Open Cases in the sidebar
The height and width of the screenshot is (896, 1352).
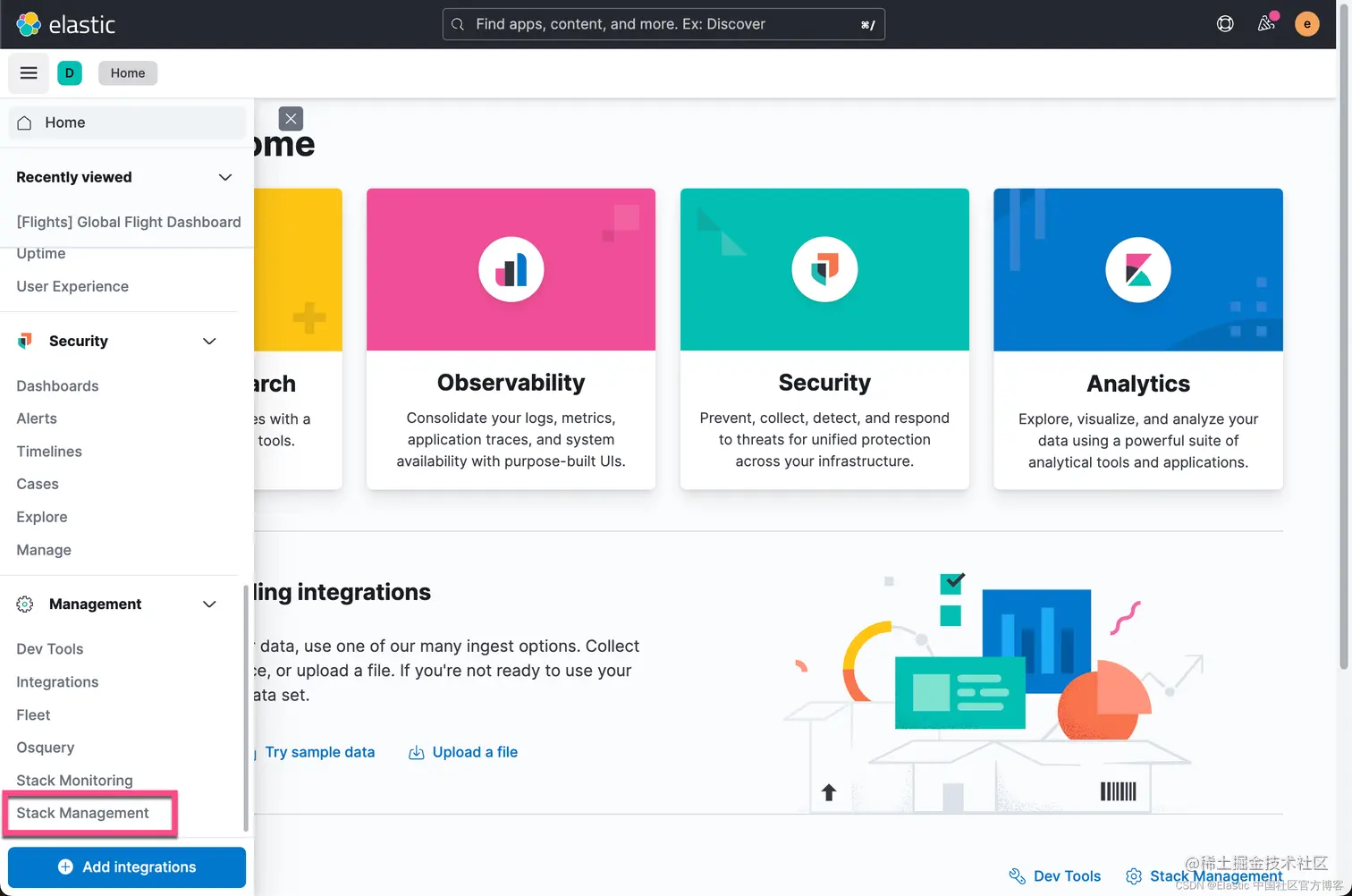[38, 484]
